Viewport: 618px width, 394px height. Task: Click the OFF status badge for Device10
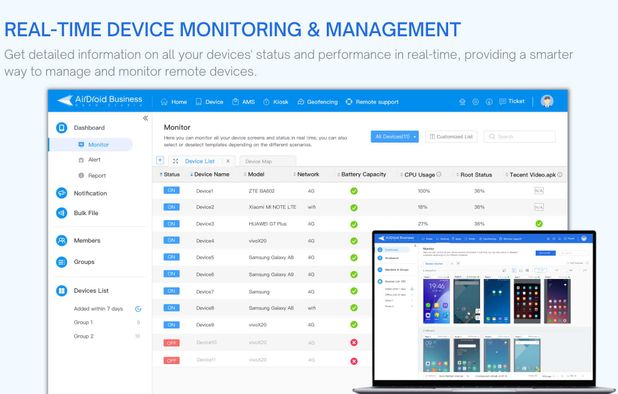pyautogui.click(x=171, y=343)
